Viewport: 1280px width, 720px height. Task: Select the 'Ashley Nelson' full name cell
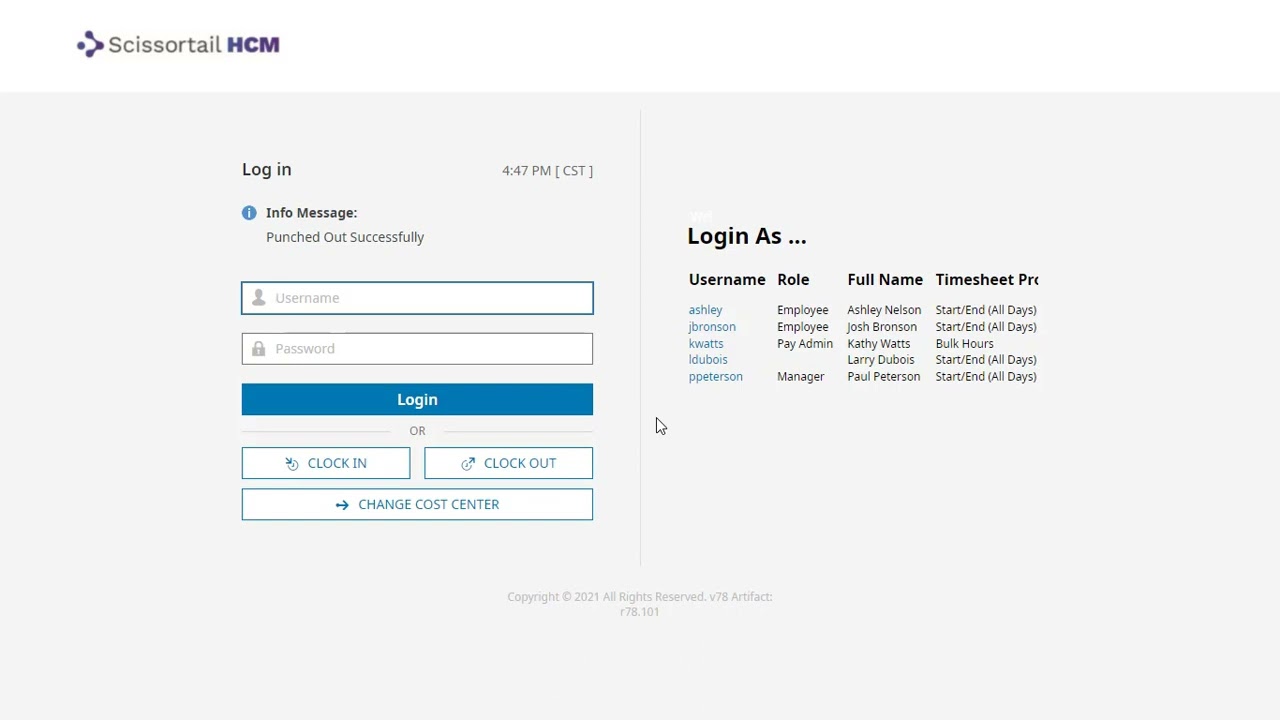tap(884, 310)
